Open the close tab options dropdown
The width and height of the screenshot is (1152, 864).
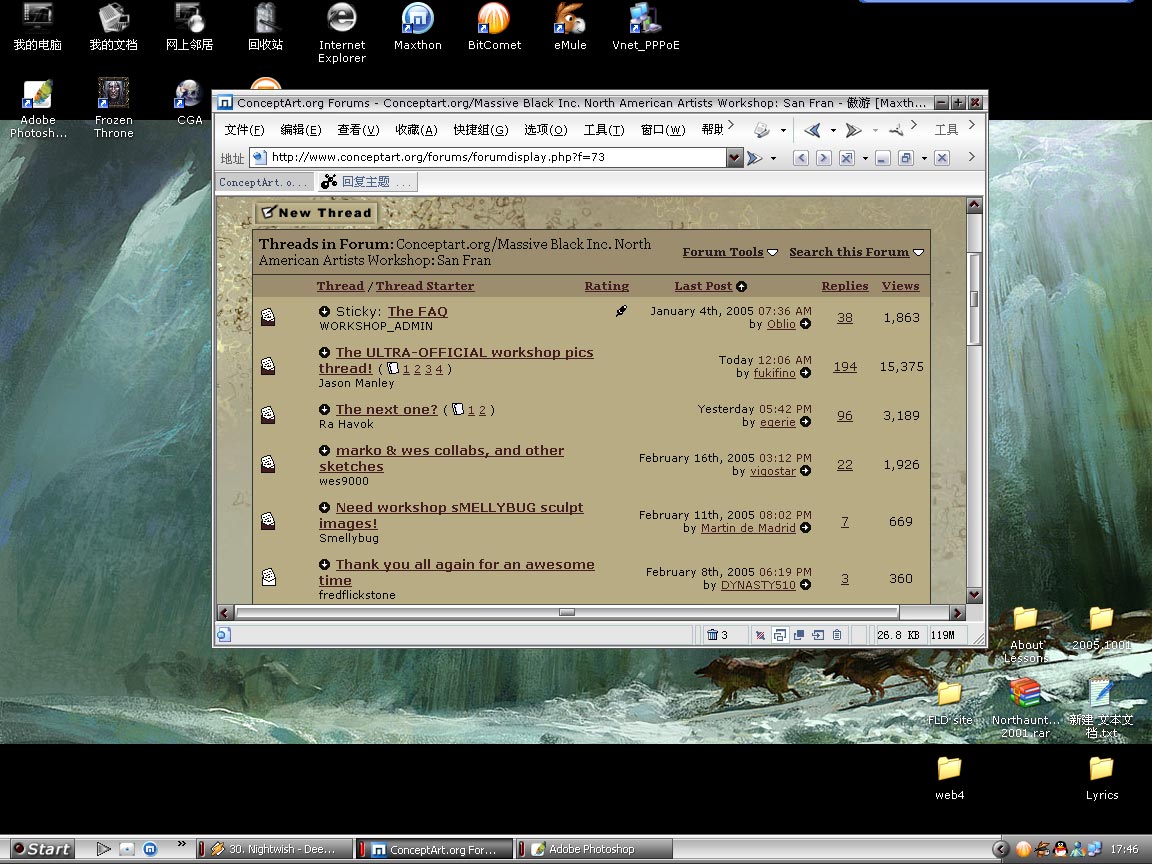[865, 158]
